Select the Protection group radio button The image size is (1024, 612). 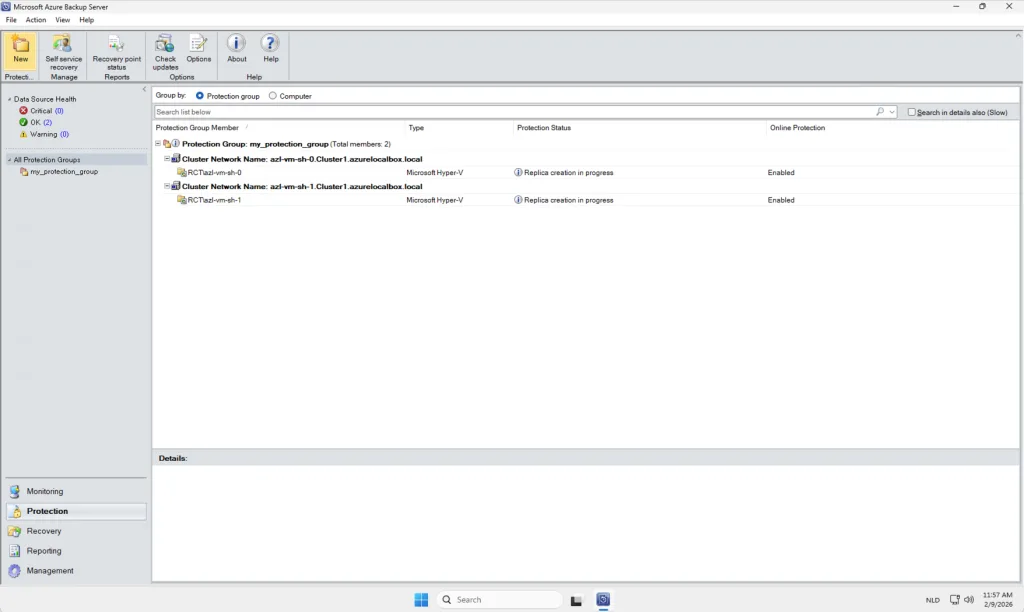[x=200, y=96]
